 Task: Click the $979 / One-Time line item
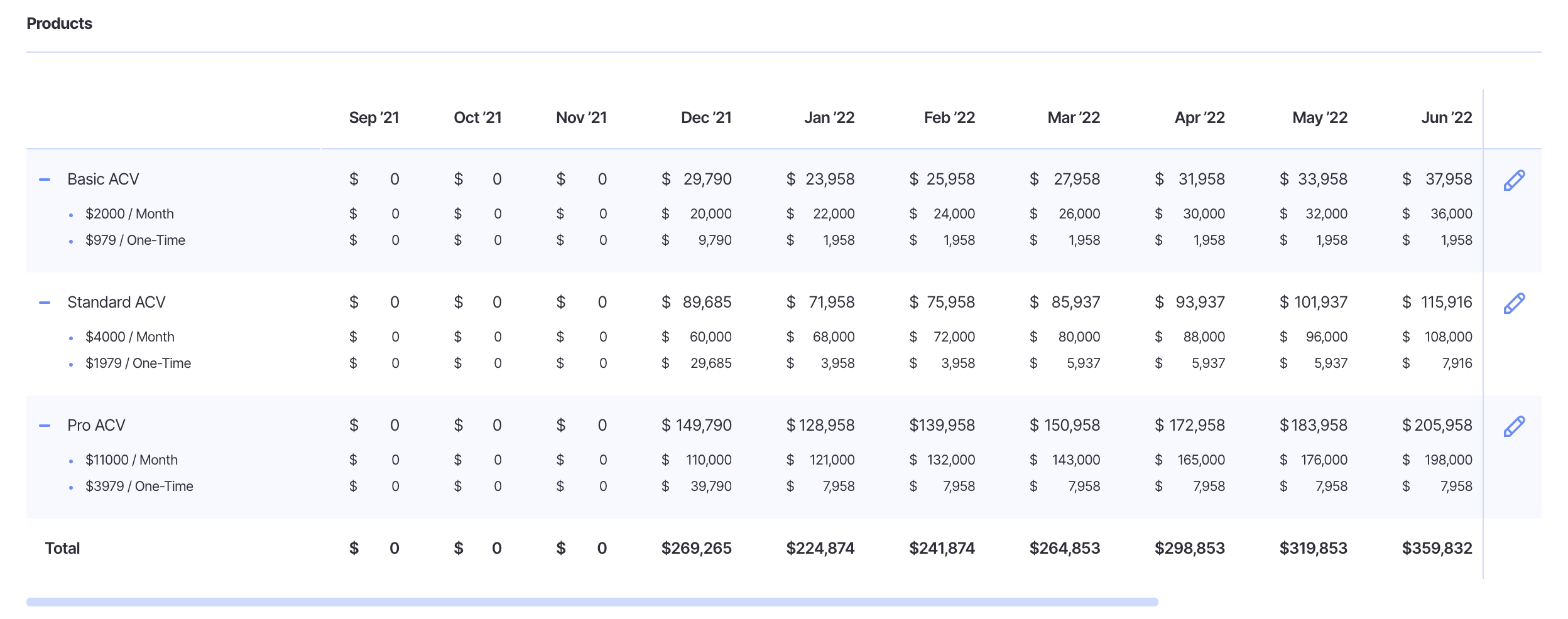pyautogui.click(x=135, y=240)
